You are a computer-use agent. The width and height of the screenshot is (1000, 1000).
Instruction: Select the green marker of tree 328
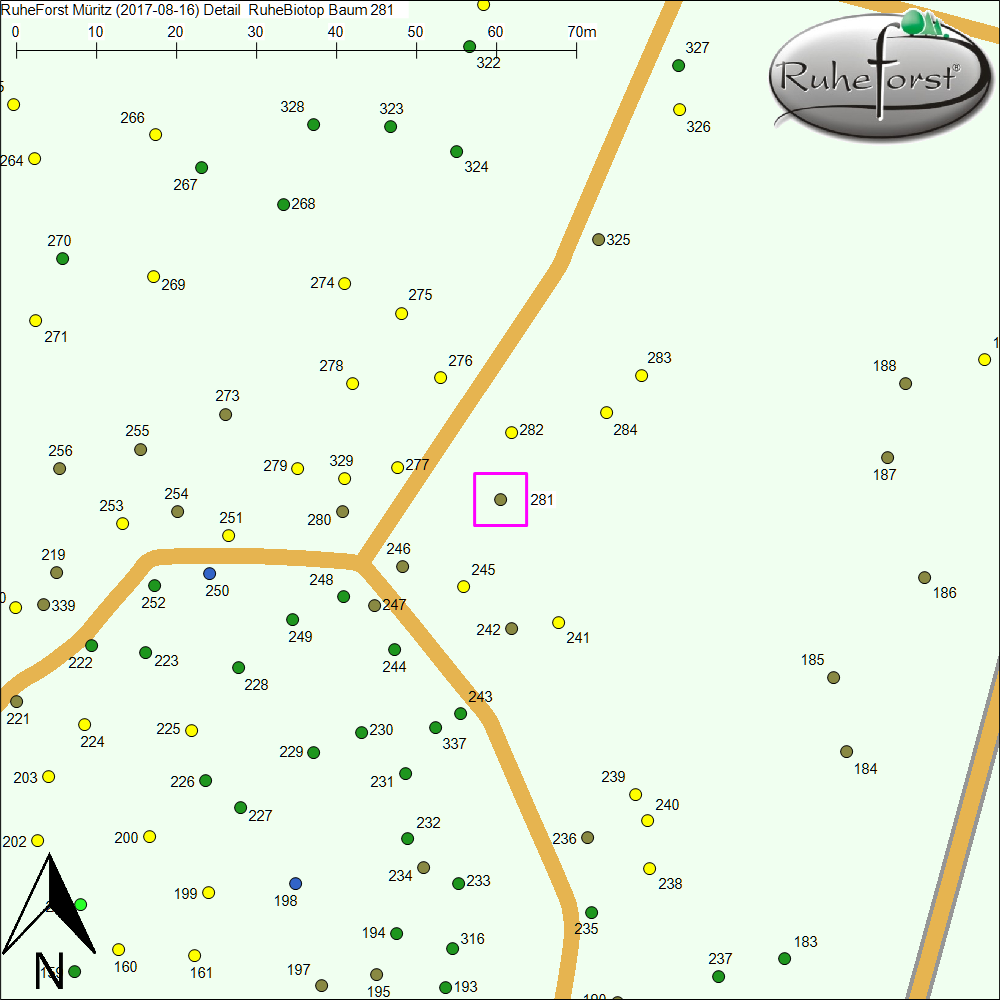313,124
